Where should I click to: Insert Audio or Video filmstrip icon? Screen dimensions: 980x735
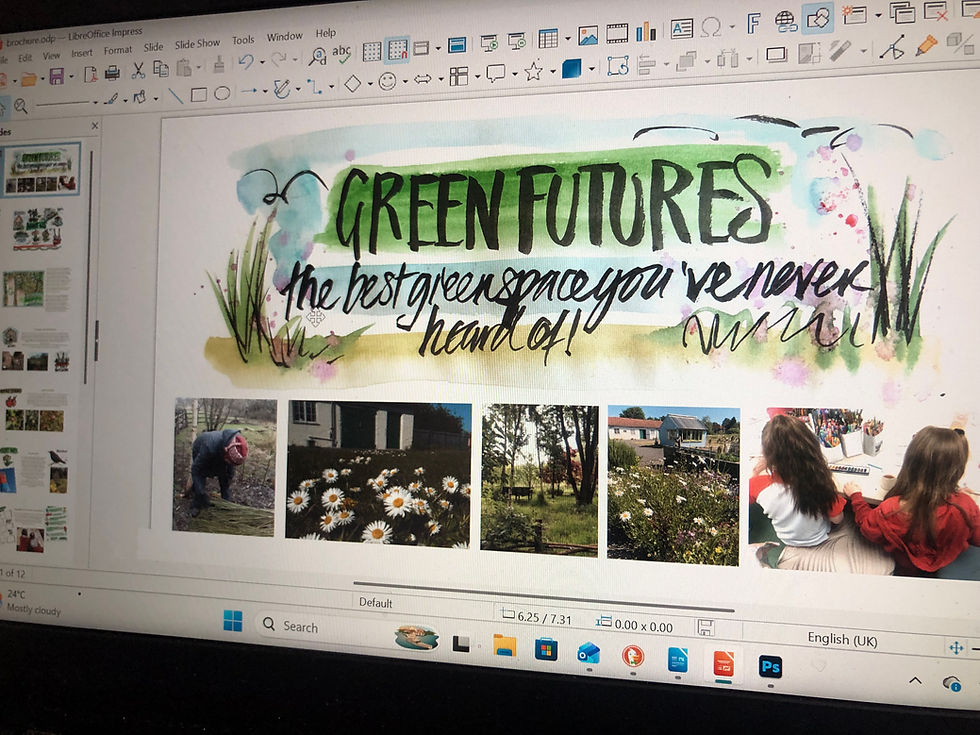617,34
